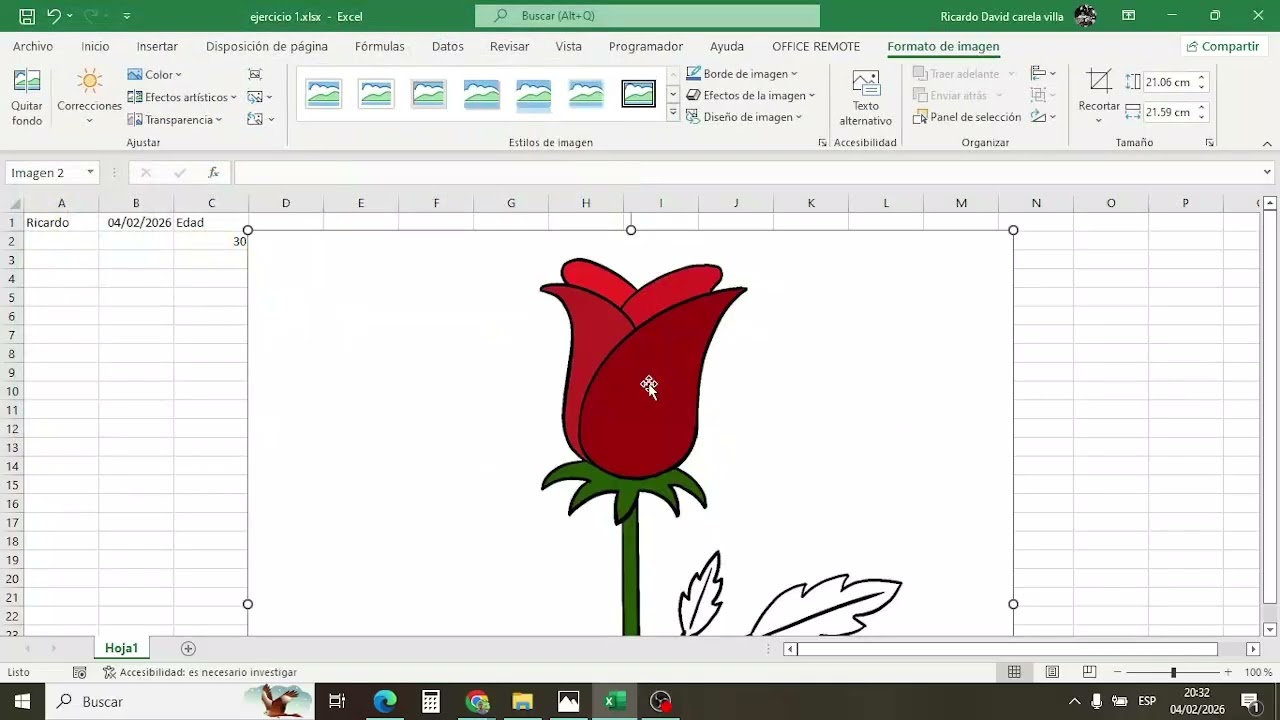
Task: Click zoom out minus button
Action: pyautogui.click(x=1119, y=672)
